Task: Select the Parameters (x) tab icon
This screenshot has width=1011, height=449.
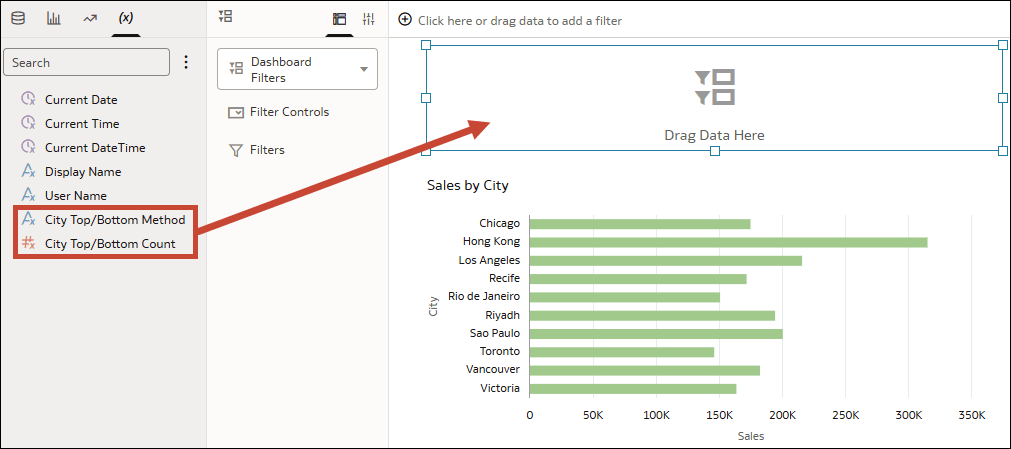Action: 126,18
